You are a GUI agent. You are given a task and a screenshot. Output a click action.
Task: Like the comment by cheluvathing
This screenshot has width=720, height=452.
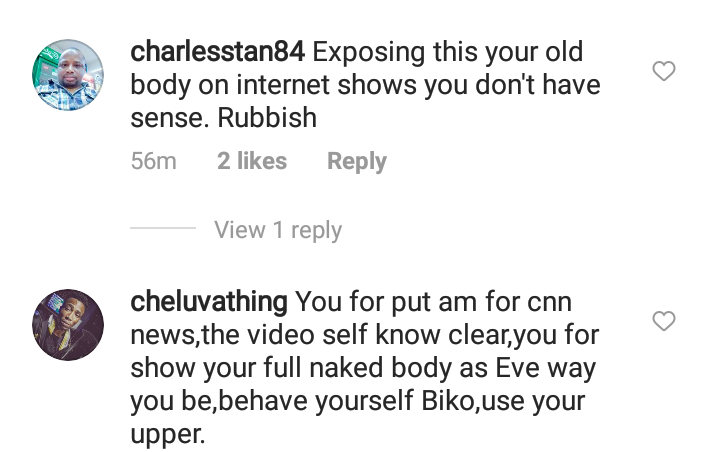pos(664,321)
